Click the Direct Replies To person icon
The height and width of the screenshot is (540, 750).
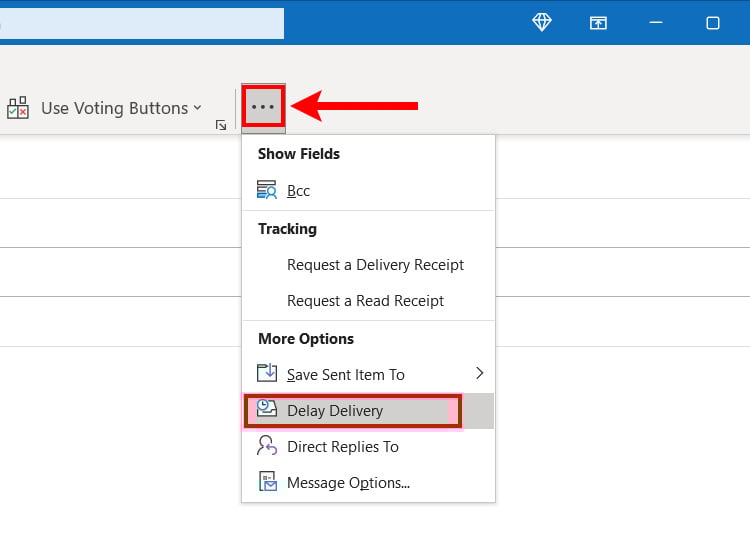tap(266, 445)
